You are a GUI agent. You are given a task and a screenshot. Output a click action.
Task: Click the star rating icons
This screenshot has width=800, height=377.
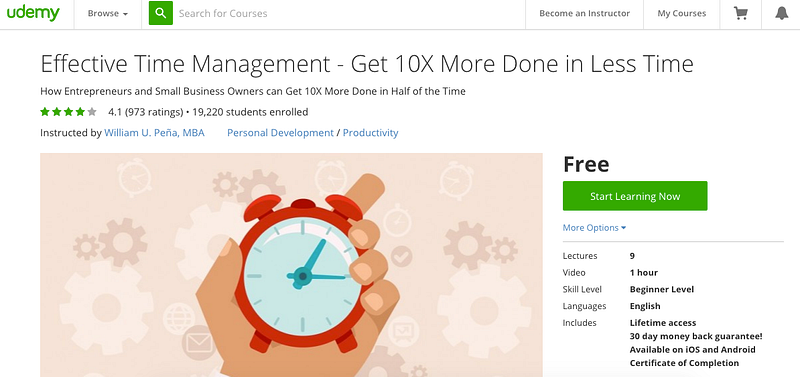point(68,112)
